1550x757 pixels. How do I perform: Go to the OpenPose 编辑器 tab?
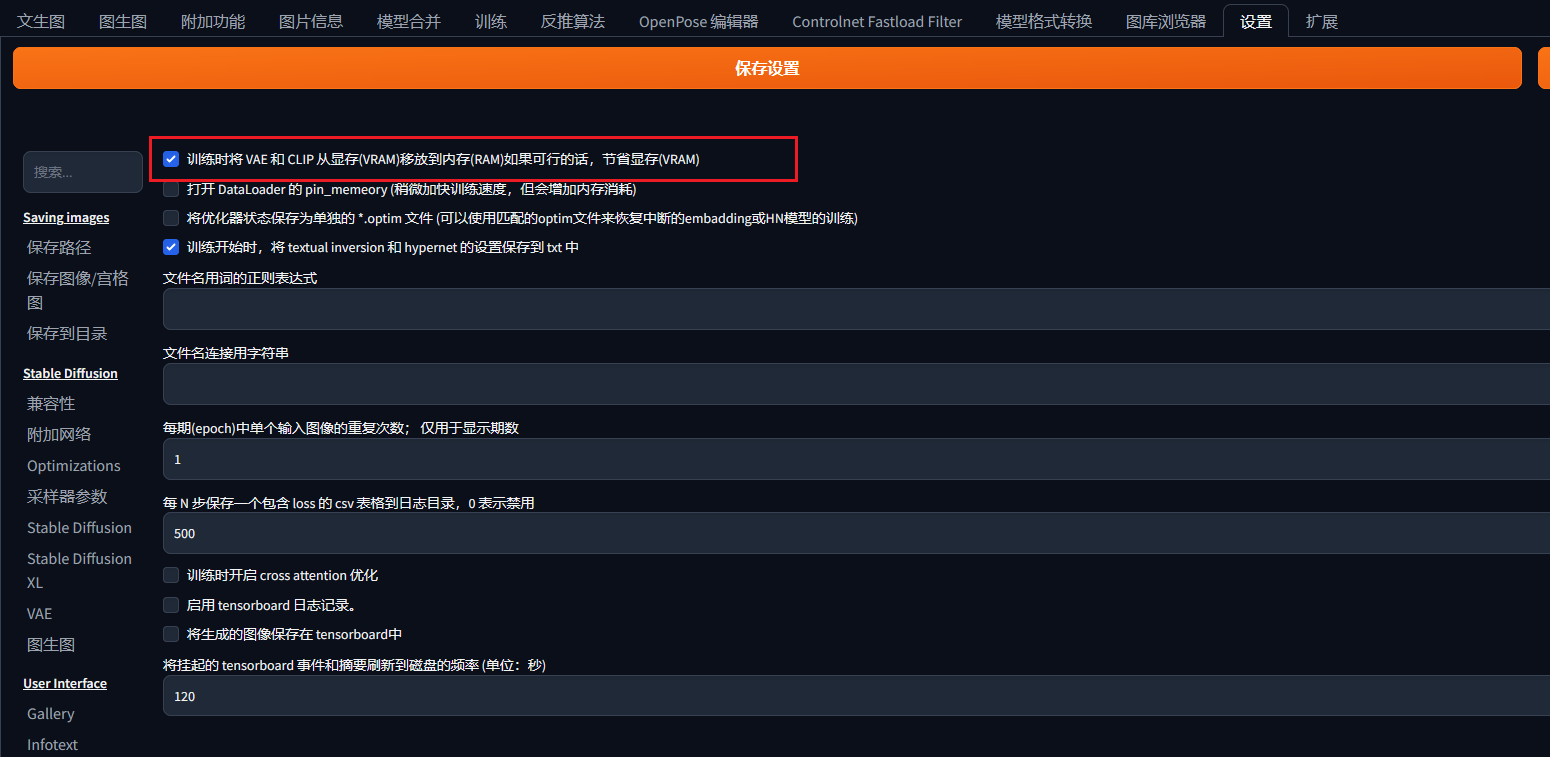click(x=698, y=21)
